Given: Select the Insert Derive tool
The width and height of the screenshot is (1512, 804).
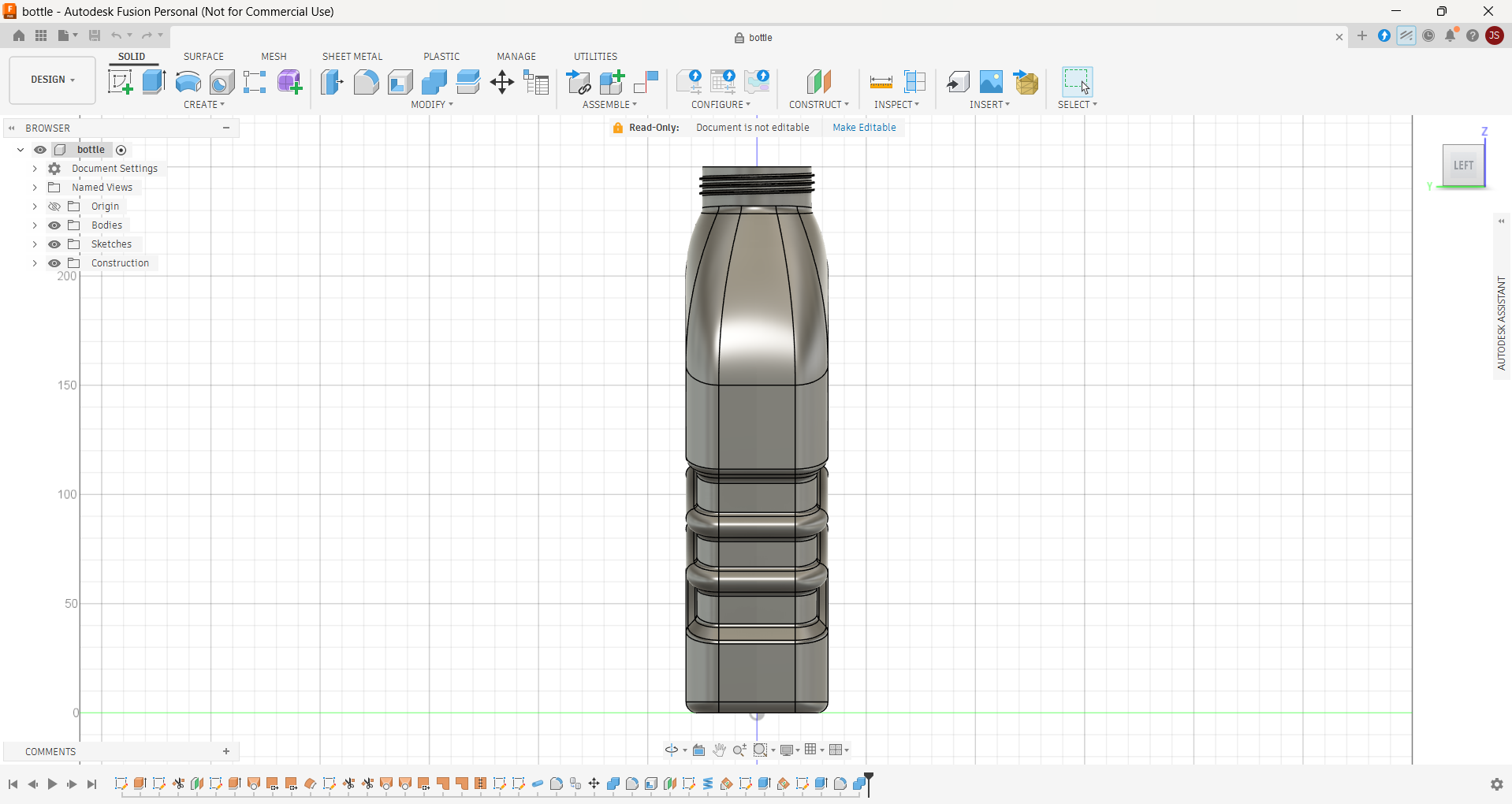Looking at the screenshot, I should [958, 82].
